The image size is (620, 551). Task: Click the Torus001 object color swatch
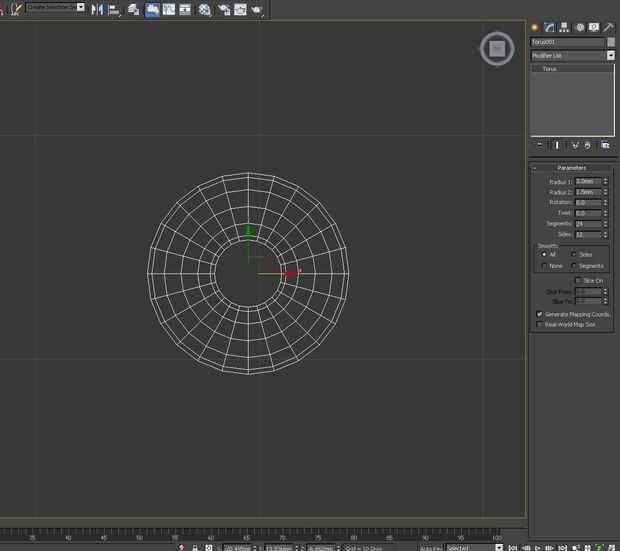610,42
